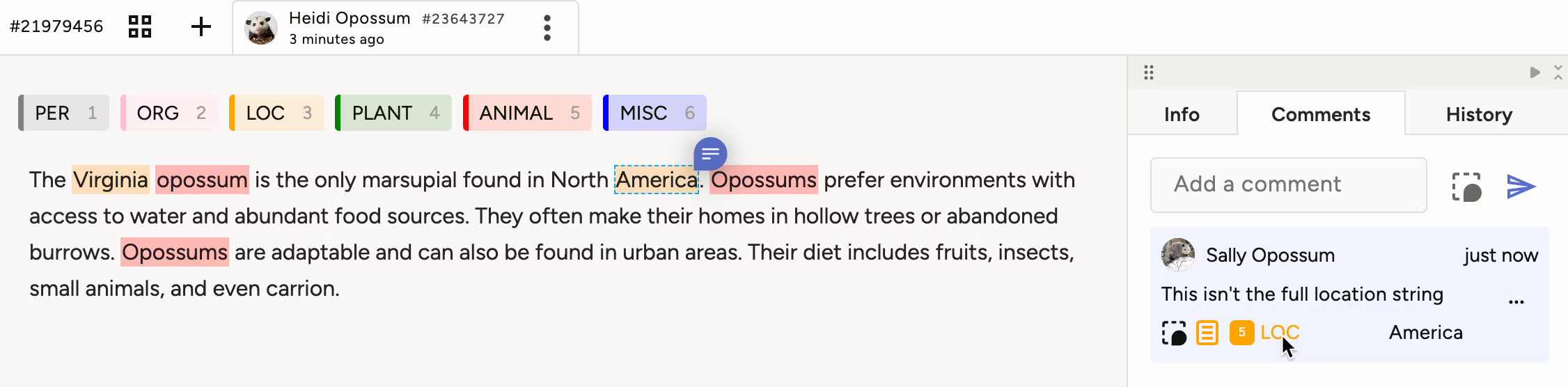Screen dimensions: 1568x387
Task: Open Heidi Opossum annotation options menu
Action: pyautogui.click(x=547, y=28)
